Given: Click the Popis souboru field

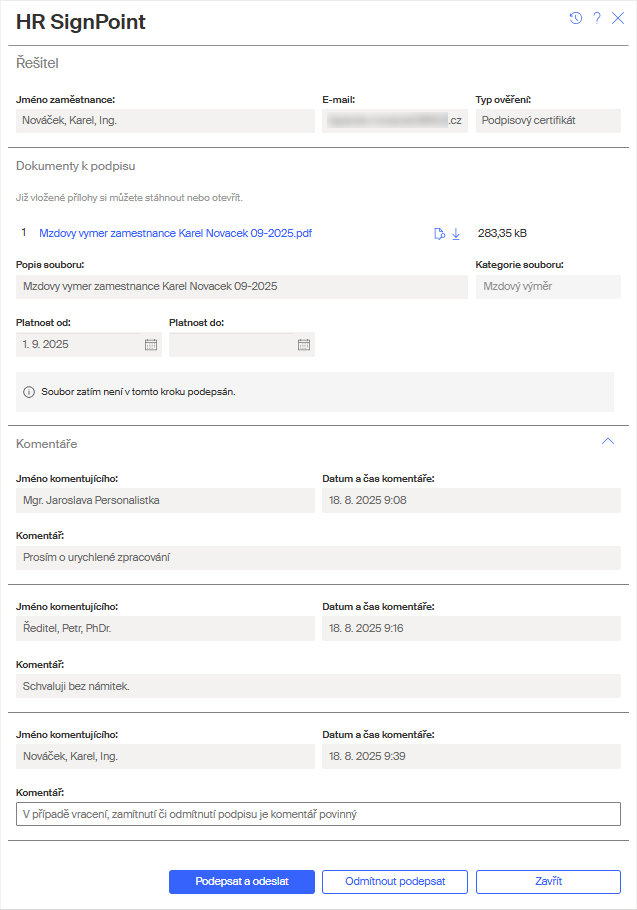Looking at the screenshot, I should tap(241, 286).
